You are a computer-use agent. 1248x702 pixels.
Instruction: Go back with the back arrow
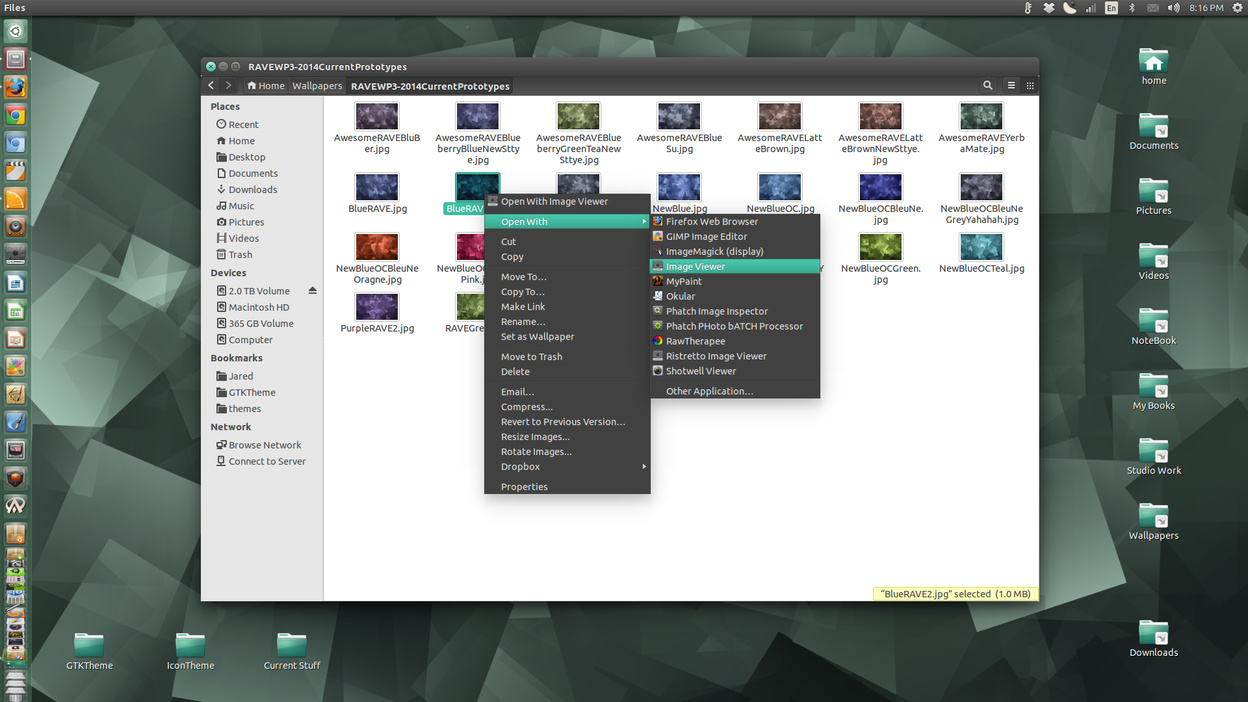[x=211, y=86]
